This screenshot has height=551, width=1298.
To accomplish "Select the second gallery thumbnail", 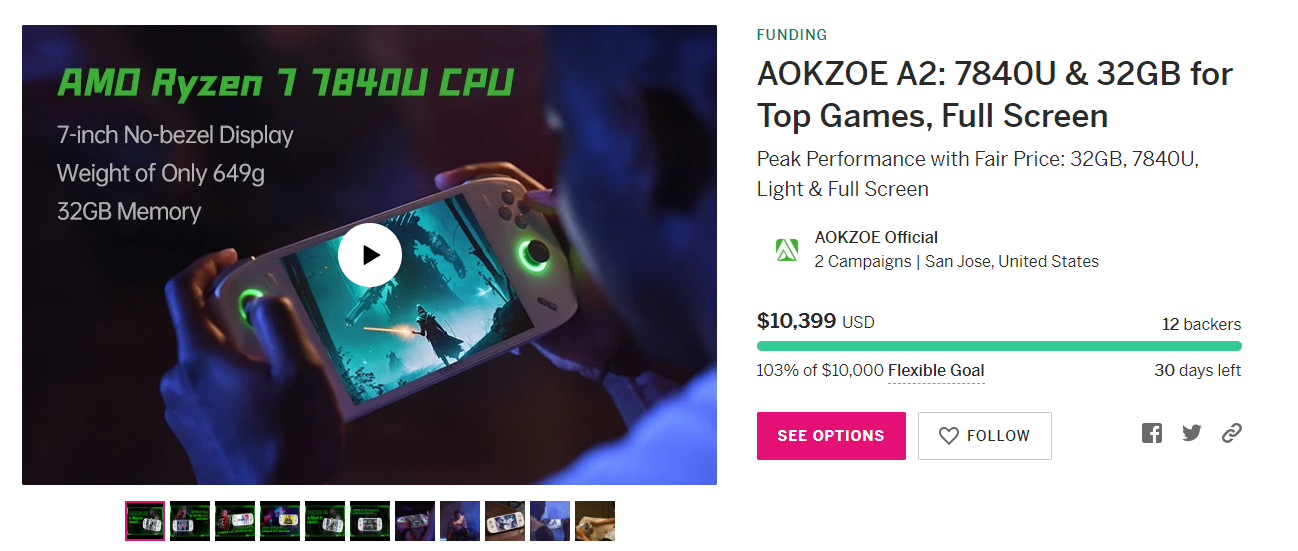I will (190, 521).
